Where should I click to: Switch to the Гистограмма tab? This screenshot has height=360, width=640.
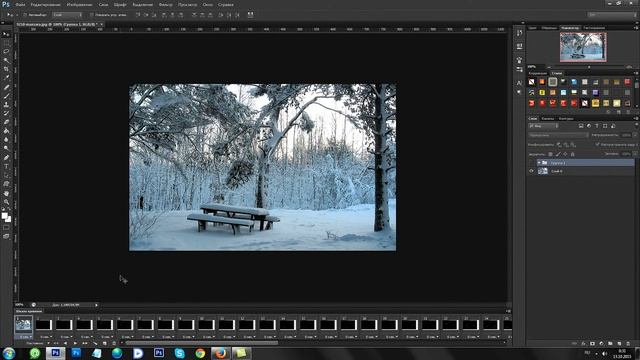pyautogui.click(x=594, y=28)
